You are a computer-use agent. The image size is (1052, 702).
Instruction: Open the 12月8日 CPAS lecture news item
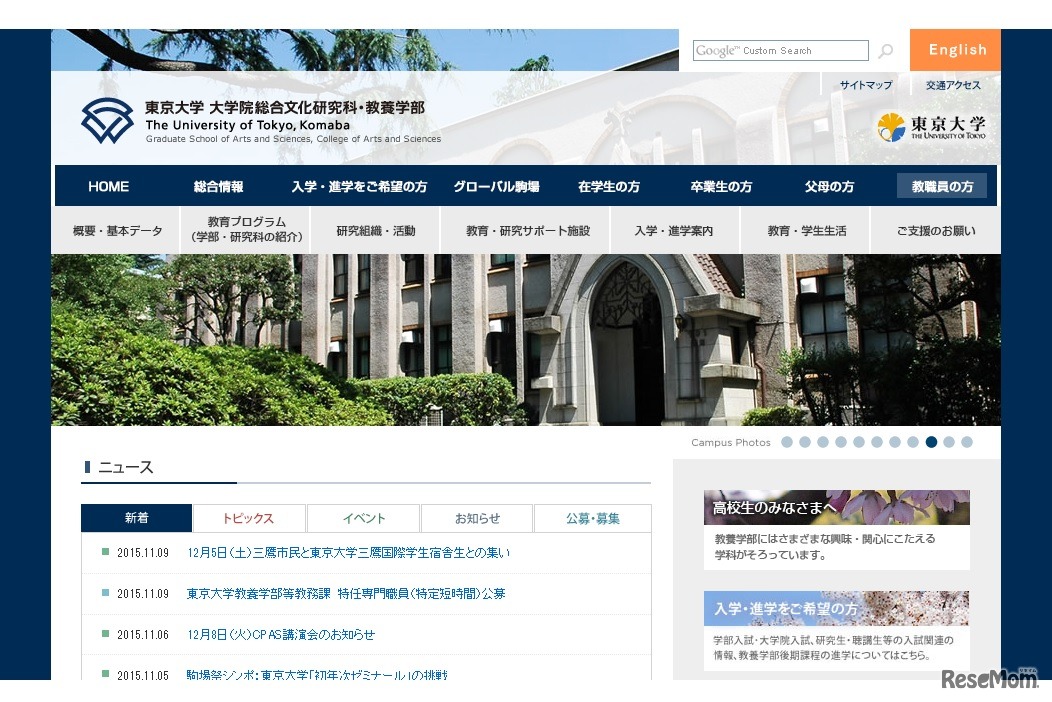click(x=280, y=634)
